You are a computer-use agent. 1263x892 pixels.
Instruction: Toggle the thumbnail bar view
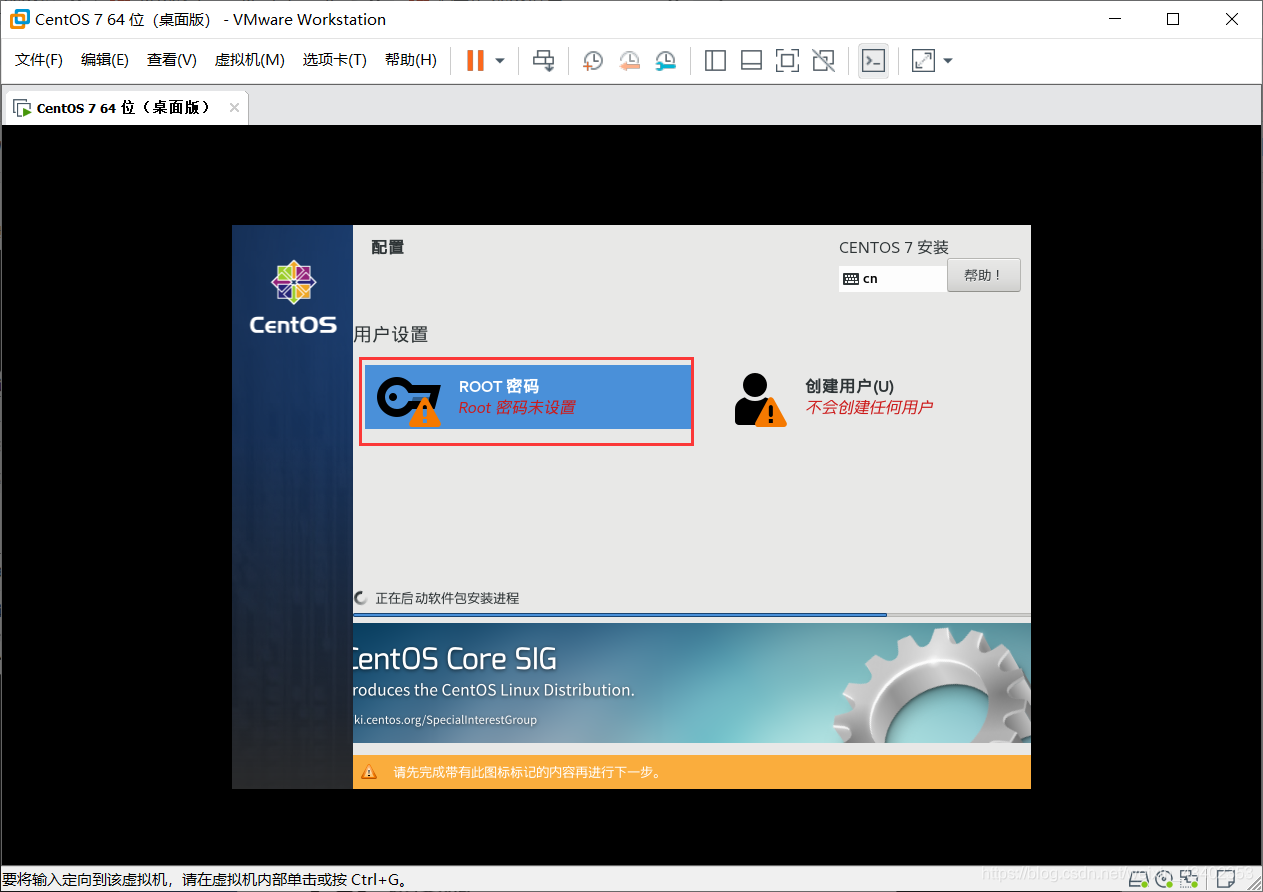point(751,61)
